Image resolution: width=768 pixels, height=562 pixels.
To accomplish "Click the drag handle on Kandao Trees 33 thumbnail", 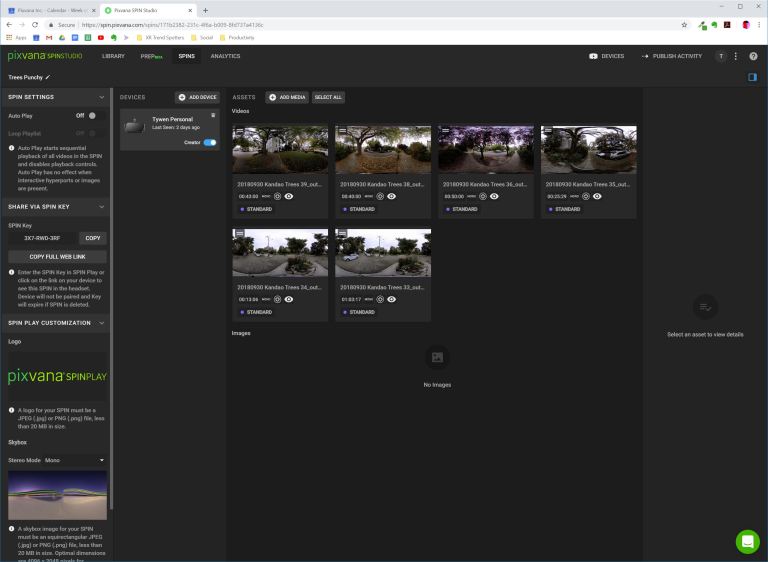I will tap(342, 234).
